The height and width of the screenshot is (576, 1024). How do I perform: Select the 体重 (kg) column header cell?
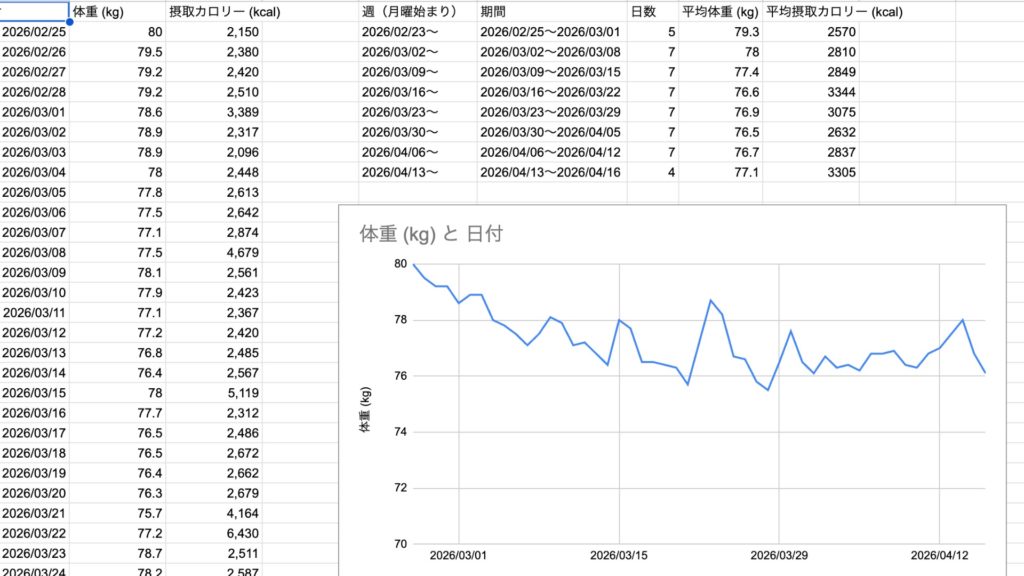tap(117, 12)
